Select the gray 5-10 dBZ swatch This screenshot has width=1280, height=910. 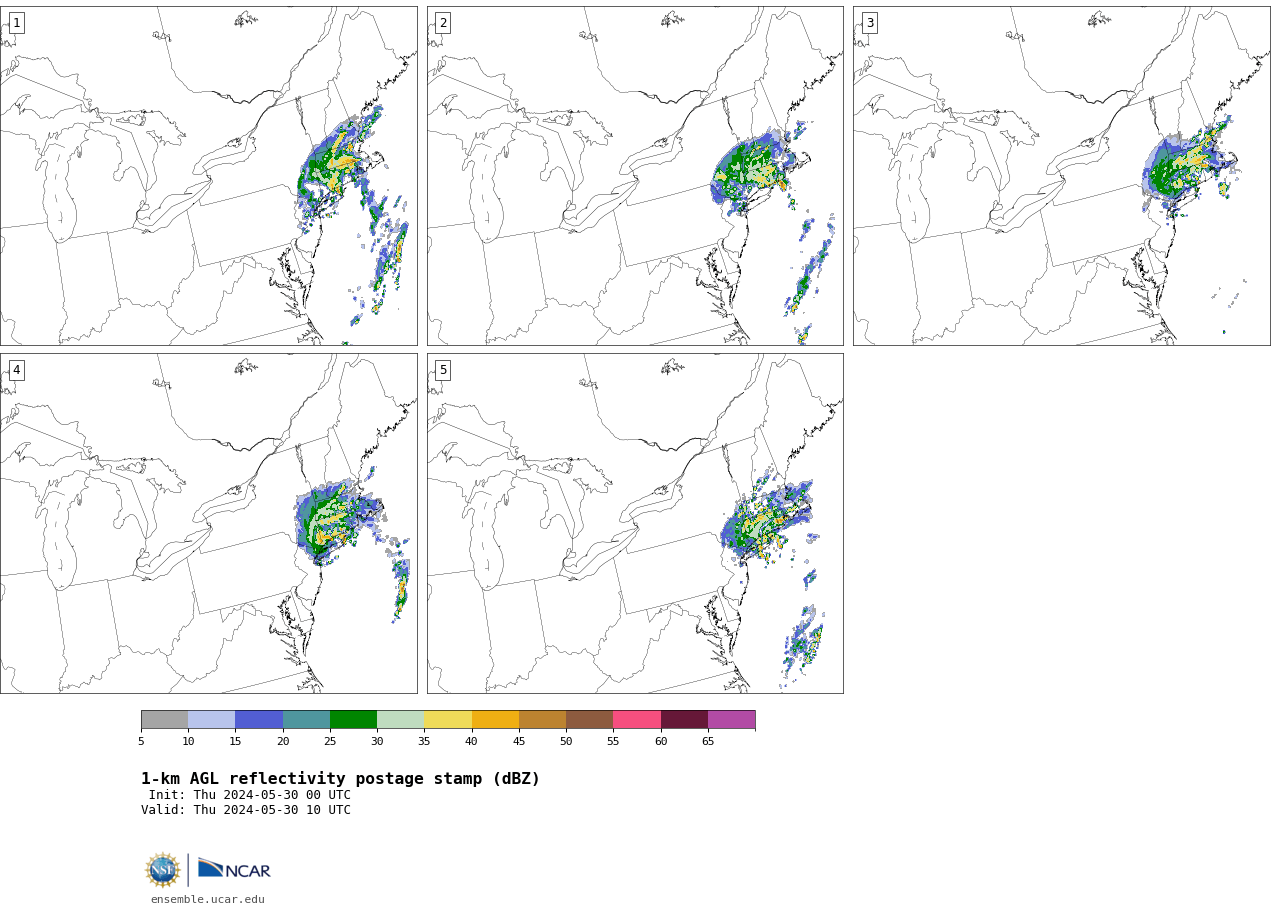pyautogui.click(x=164, y=720)
